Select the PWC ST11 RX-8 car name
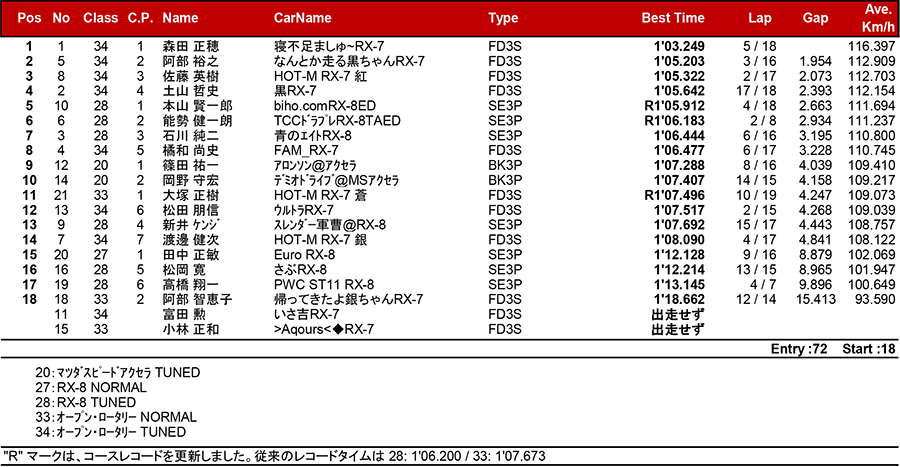 point(324,285)
